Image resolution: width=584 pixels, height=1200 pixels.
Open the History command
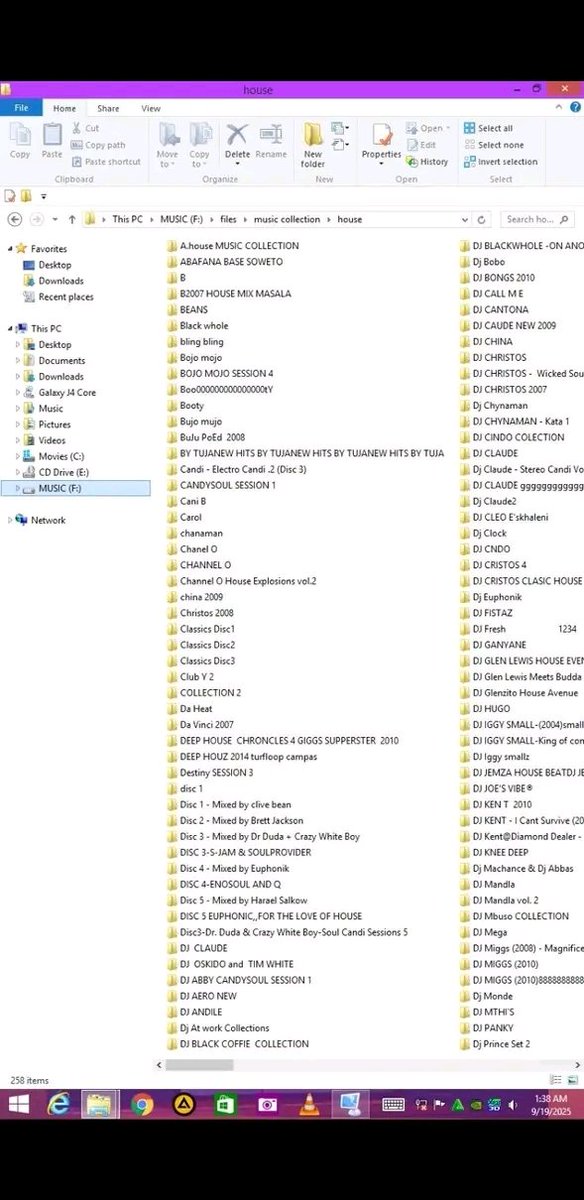click(x=427, y=161)
